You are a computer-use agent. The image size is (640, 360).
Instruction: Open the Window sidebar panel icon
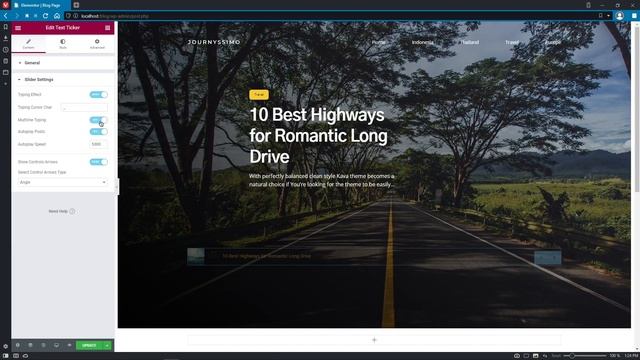5,73
